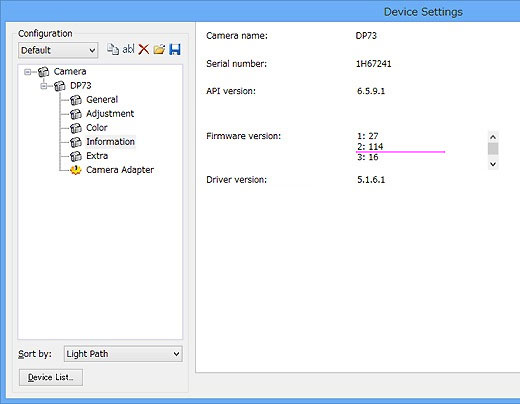
Task: Click firmware entry '2: 114'
Action: coord(370,146)
